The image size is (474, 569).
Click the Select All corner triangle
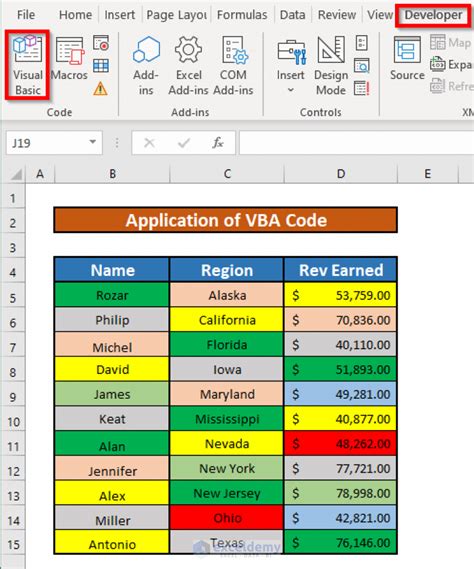(x=15, y=175)
